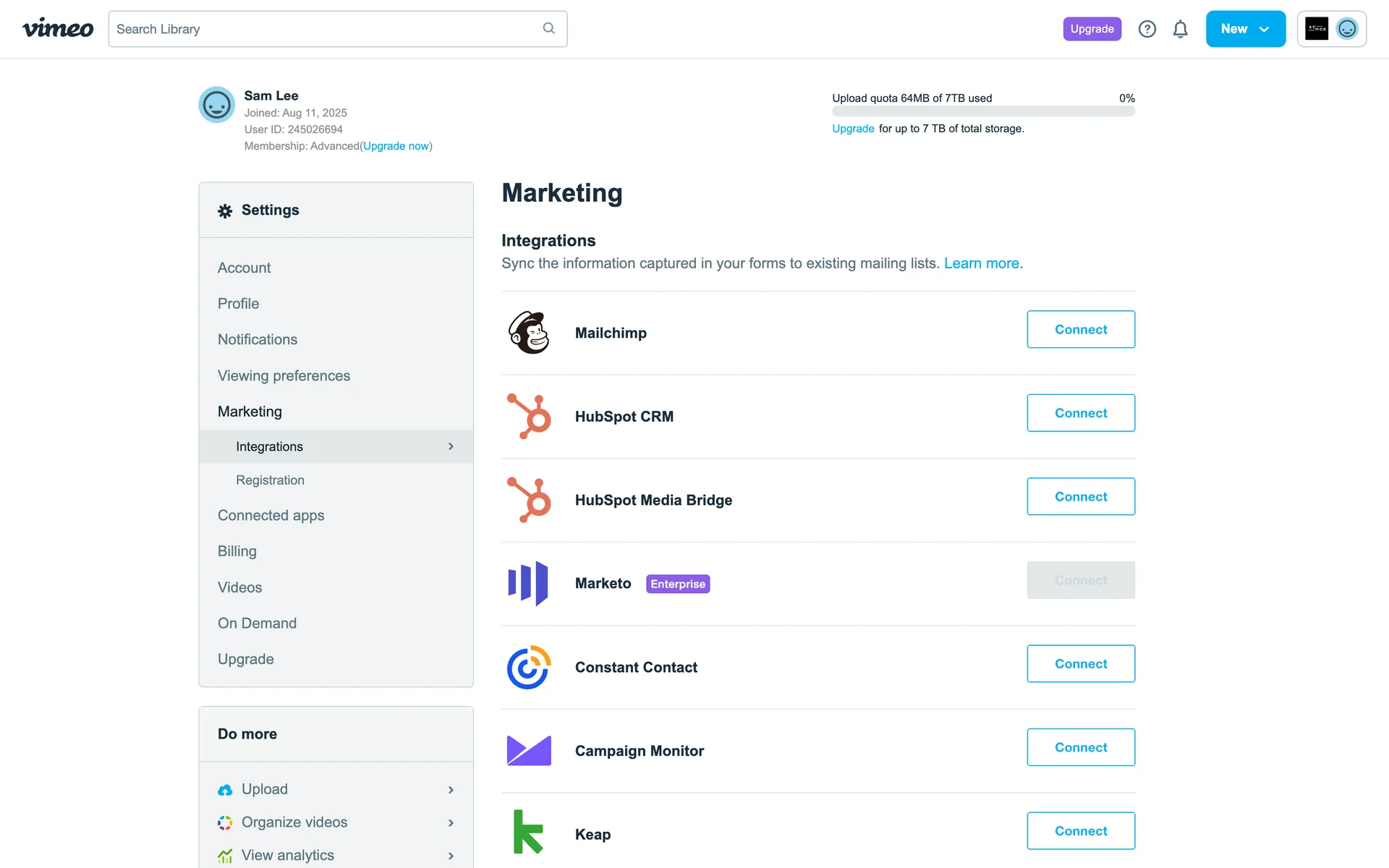Connect the HubSpot CRM integration
The width and height of the screenshot is (1389, 868).
1080,413
